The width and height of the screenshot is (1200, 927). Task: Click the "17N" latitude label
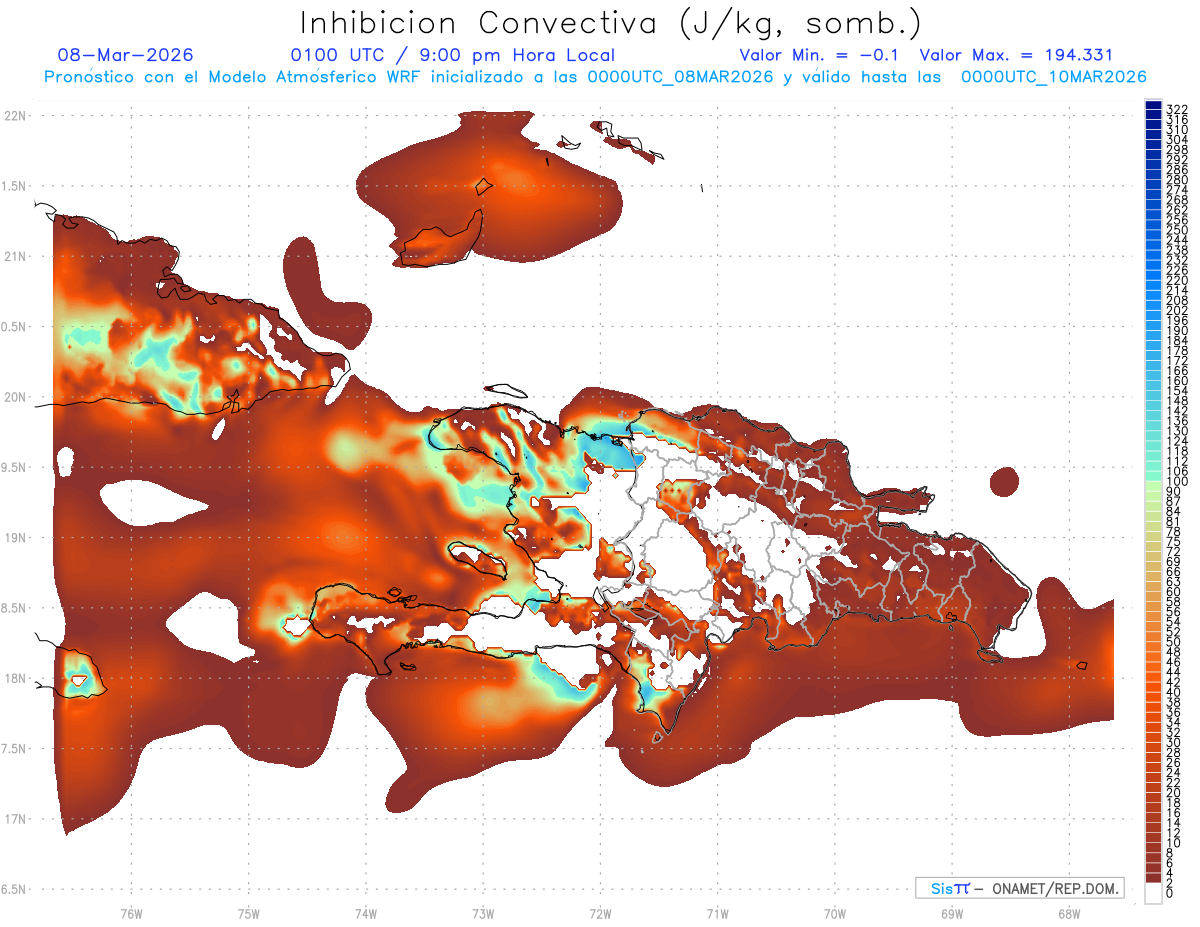[x=14, y=819]
